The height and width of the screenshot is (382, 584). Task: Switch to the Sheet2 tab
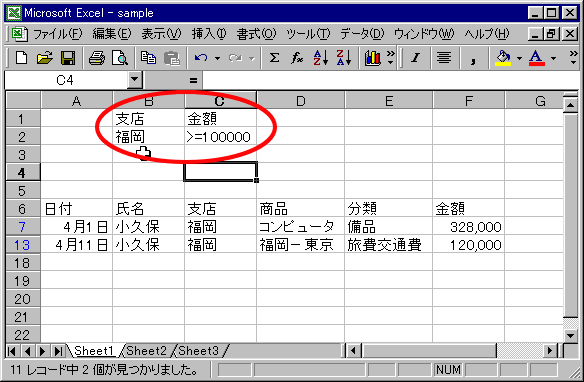[146, 351]
